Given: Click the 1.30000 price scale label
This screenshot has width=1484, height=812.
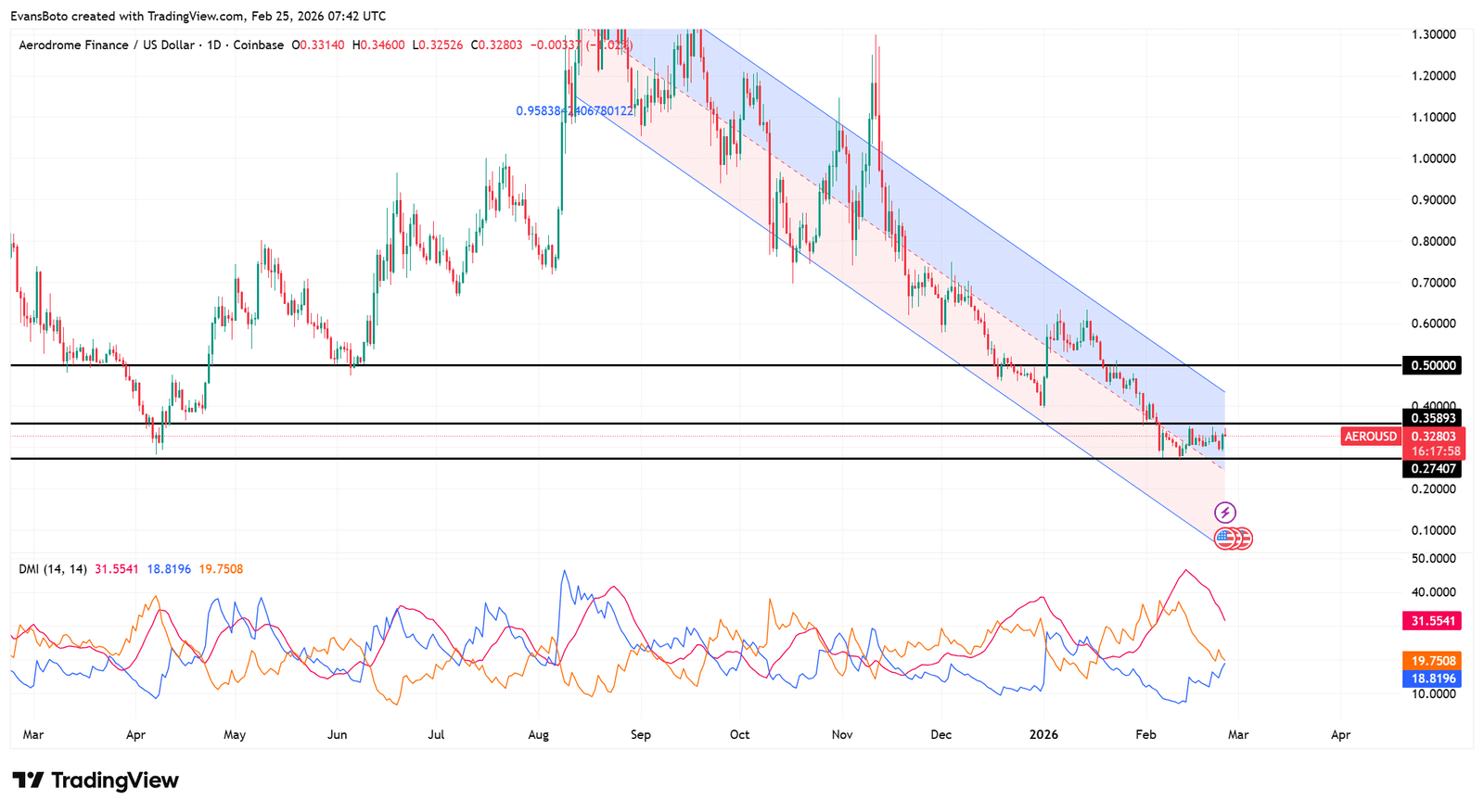Looking at the screenshot, I should pyautogui.click(x=1433, y=34).
